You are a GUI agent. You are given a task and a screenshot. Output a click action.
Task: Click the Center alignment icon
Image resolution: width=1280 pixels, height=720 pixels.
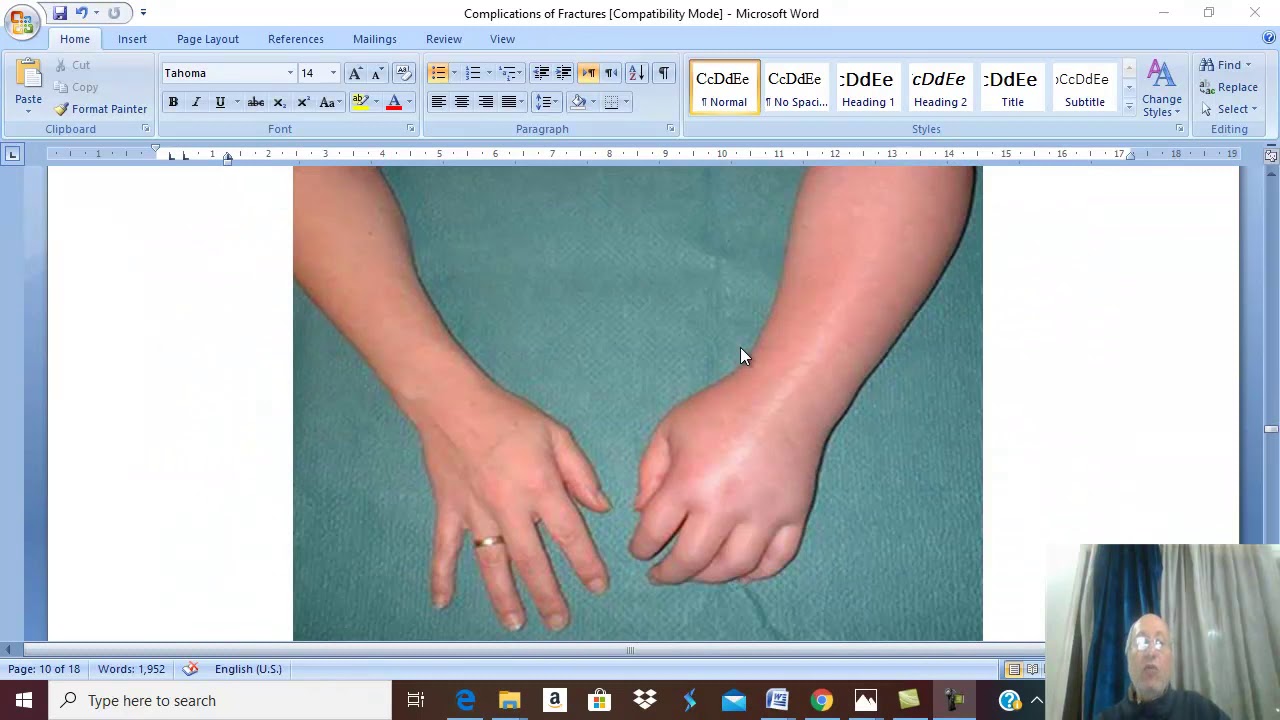click(462, 102)
